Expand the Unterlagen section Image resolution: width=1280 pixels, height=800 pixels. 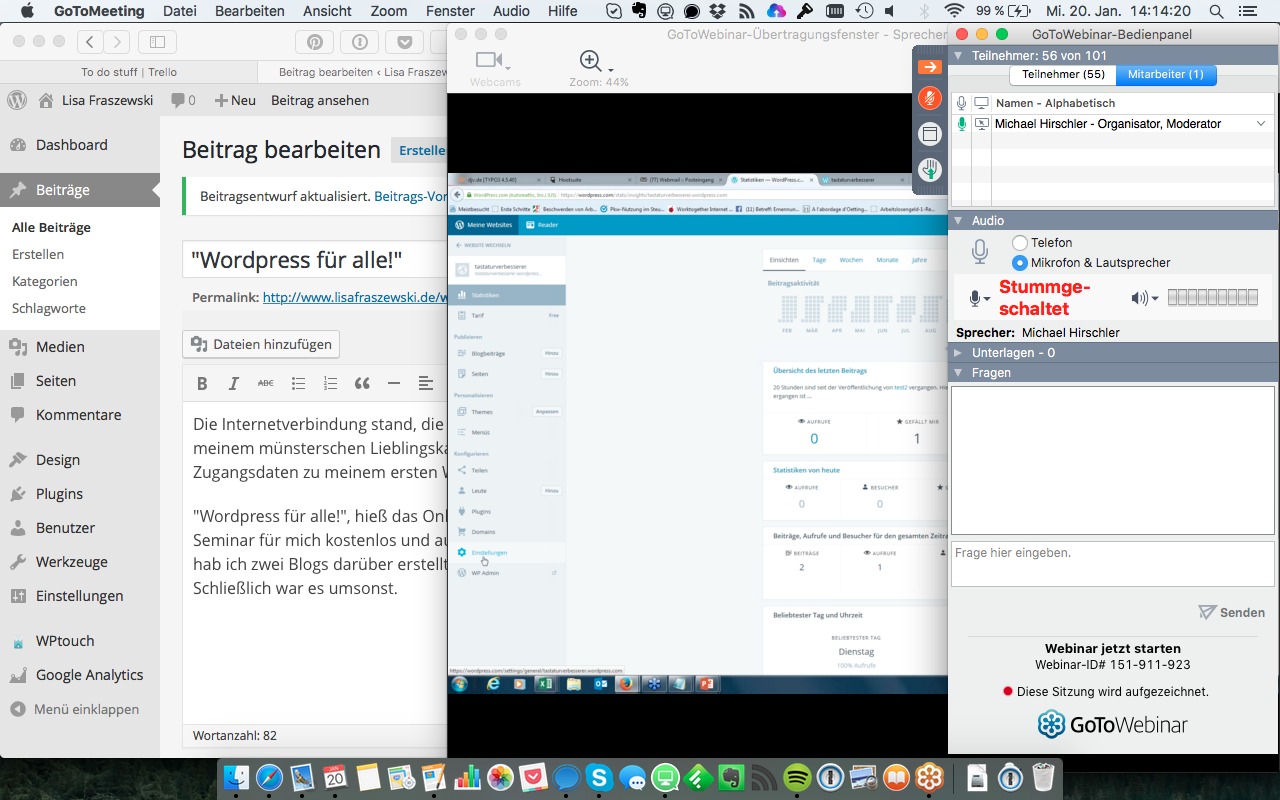pyautogui.click(x=958, y=352)
